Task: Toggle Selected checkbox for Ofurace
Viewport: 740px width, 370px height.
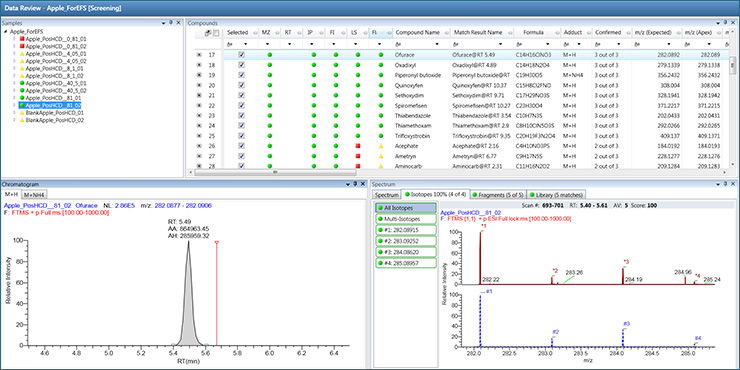Action: point(242,55)
